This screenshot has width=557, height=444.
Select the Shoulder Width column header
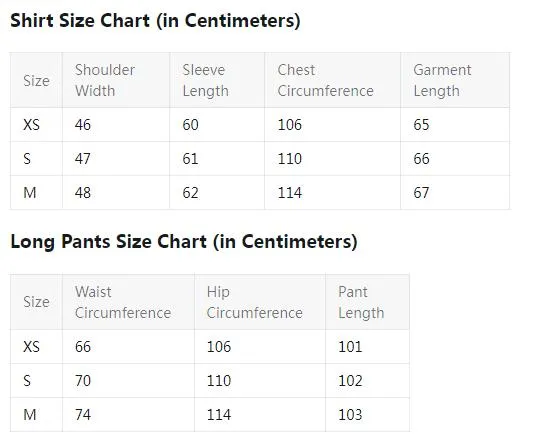click(105, 80)
